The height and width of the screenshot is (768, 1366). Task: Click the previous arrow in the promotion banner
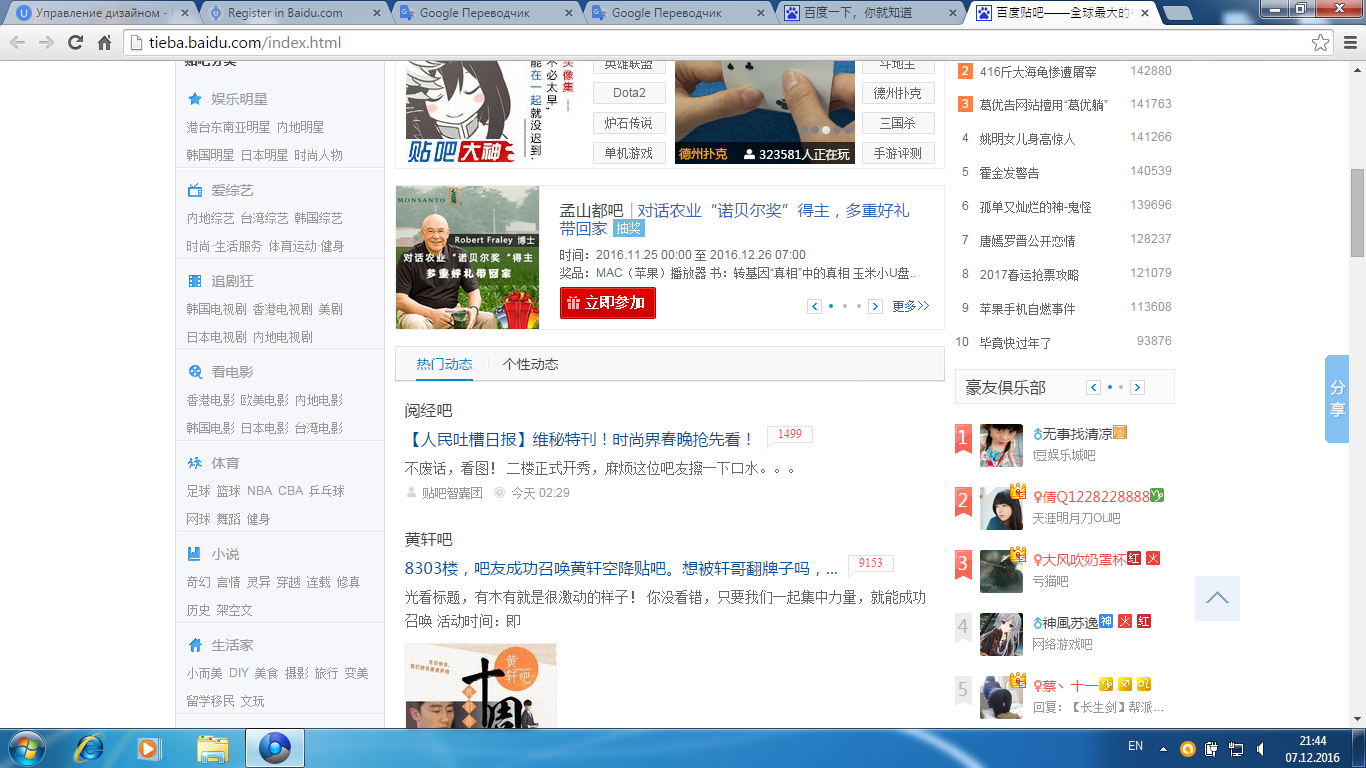(x=815, y=306)
